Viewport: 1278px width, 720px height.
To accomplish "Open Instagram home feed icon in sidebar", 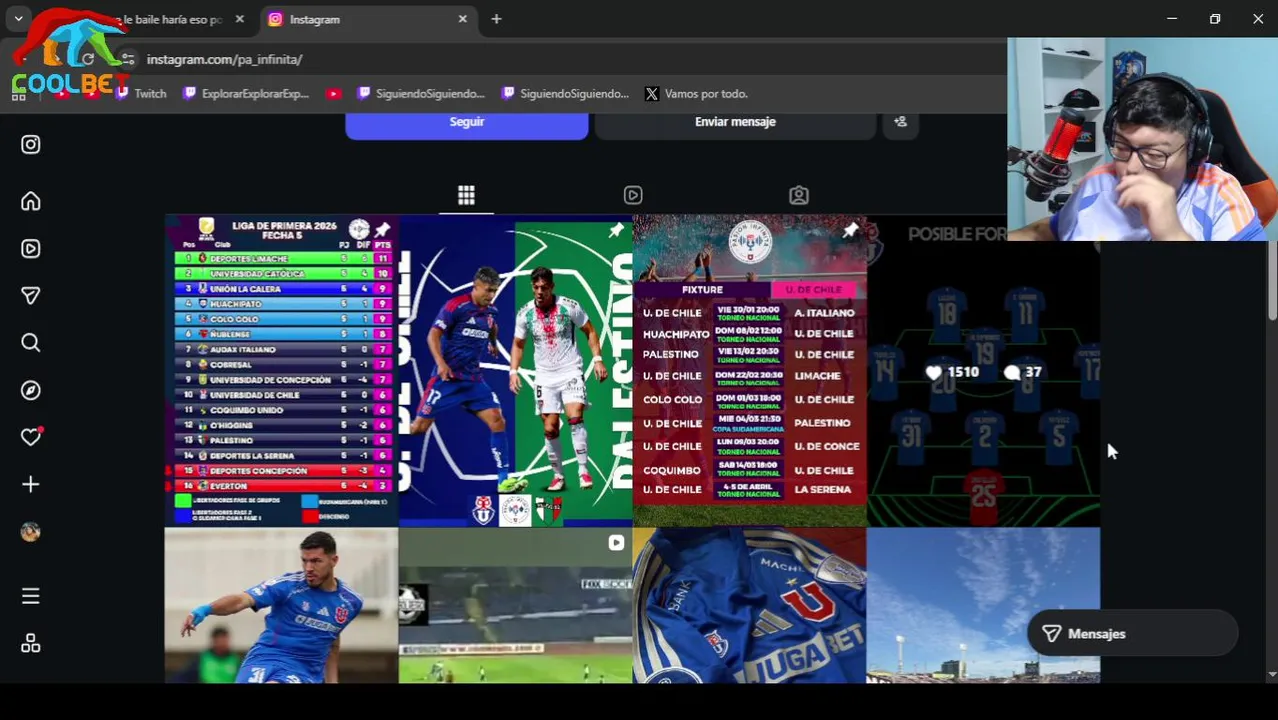I will click(31, 201).
